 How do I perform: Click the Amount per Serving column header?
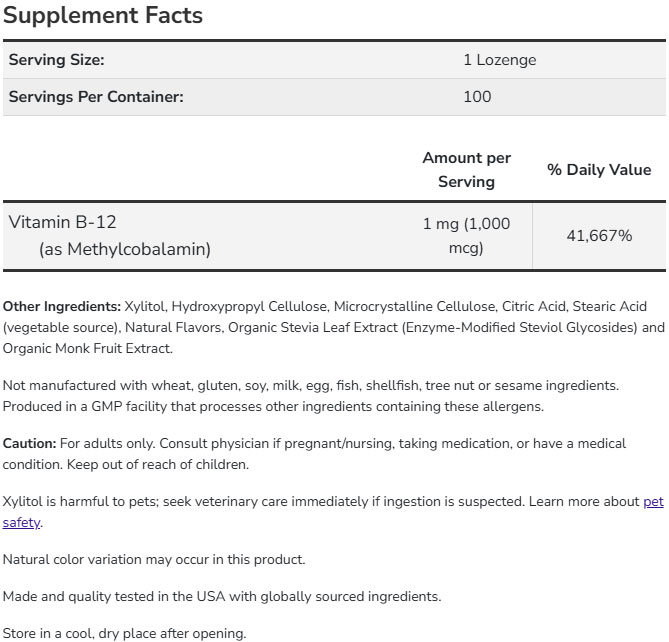[x=466, y=170]
